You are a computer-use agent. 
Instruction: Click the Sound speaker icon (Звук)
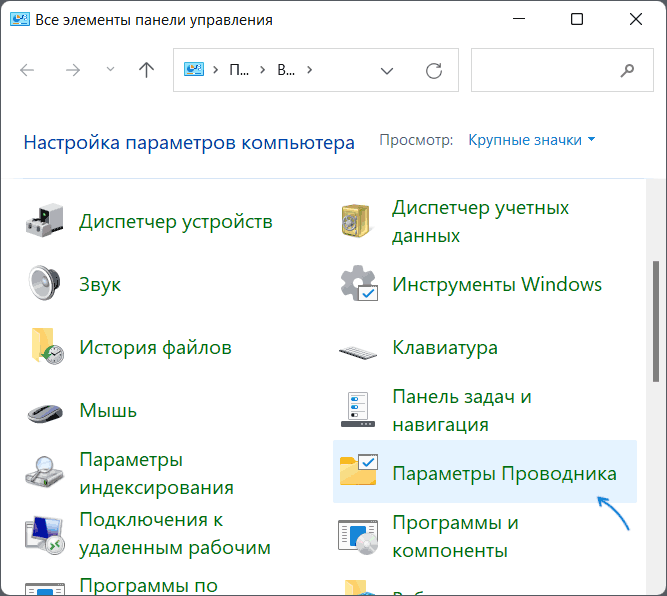[45, 283]
